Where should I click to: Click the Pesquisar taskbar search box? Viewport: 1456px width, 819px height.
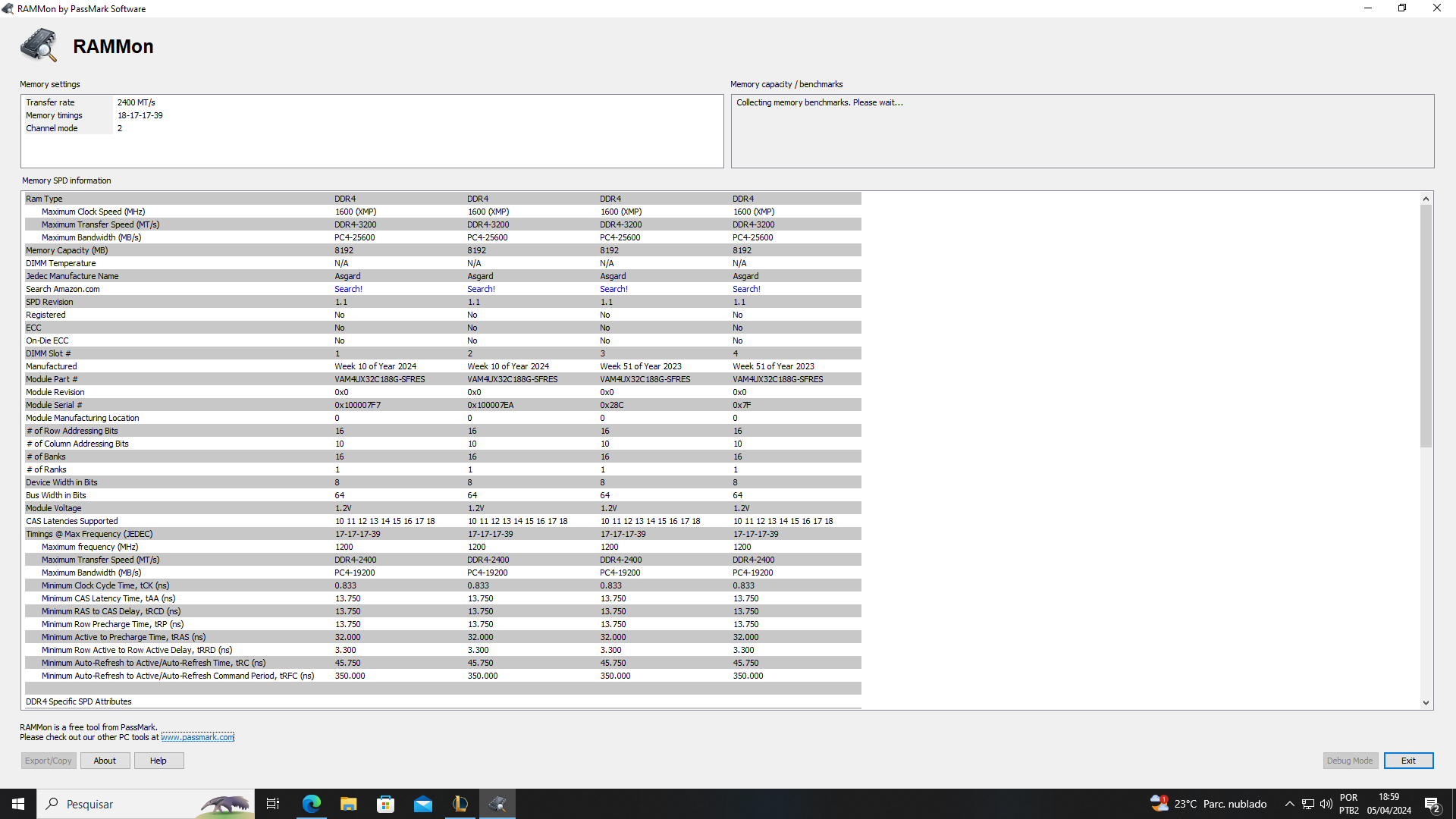[x=146, y=804]
